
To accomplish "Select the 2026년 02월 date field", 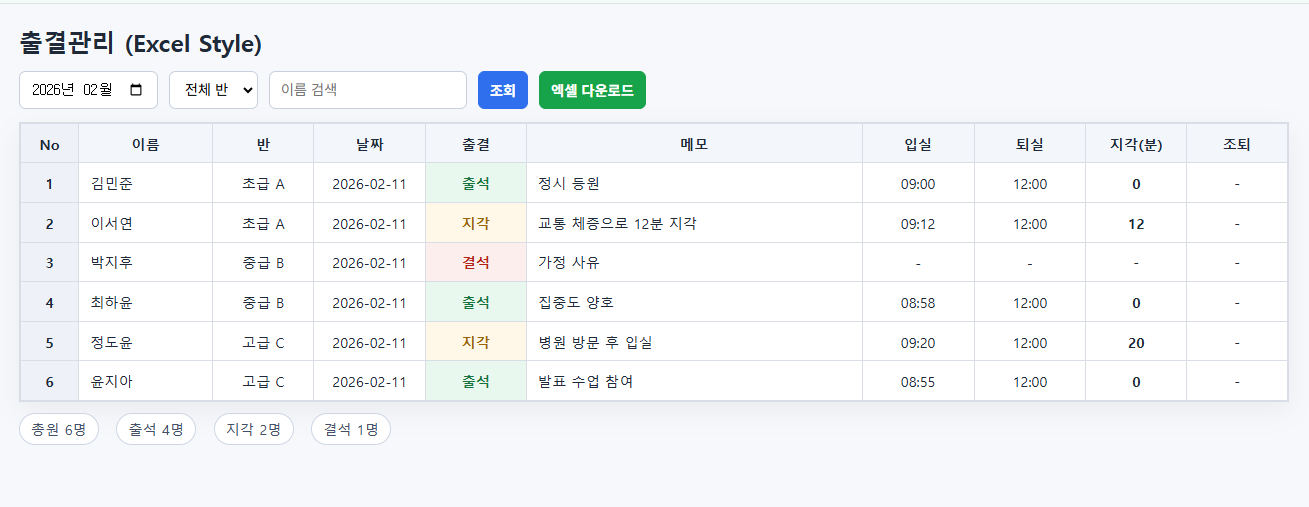I will click(76, 90).
